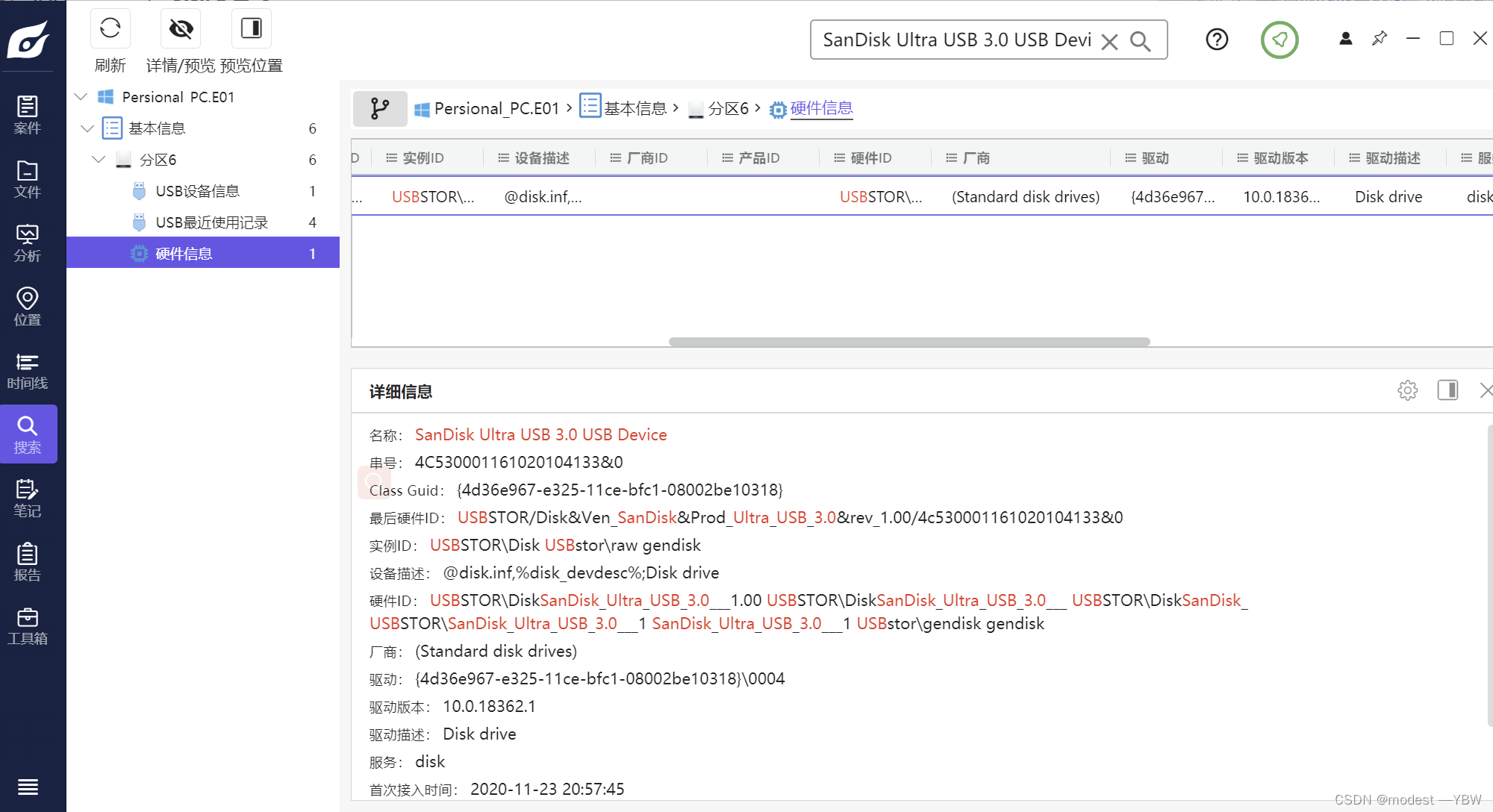
Task: Open the 时间线 sidebar section
Action: (28, 371)
